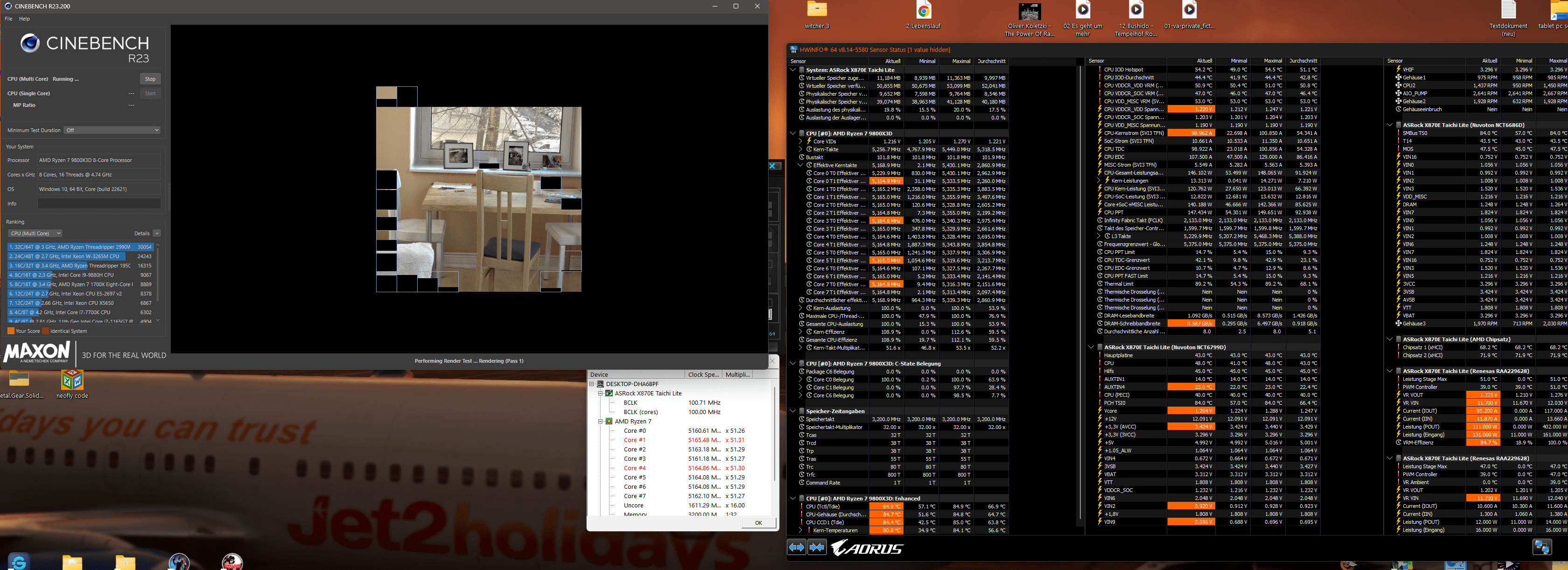Expand the Core VIDs row

800,141
